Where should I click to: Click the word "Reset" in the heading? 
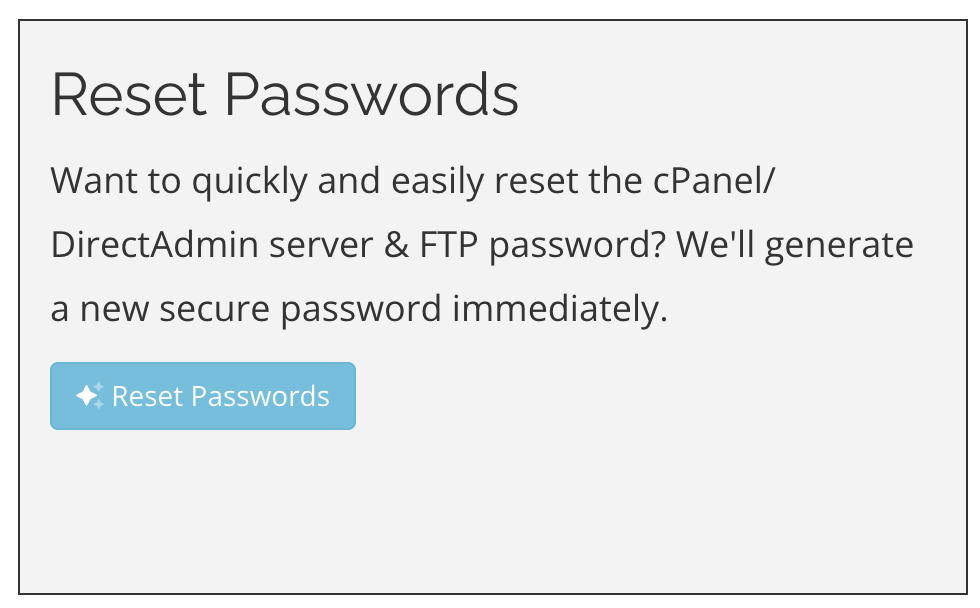127,96
